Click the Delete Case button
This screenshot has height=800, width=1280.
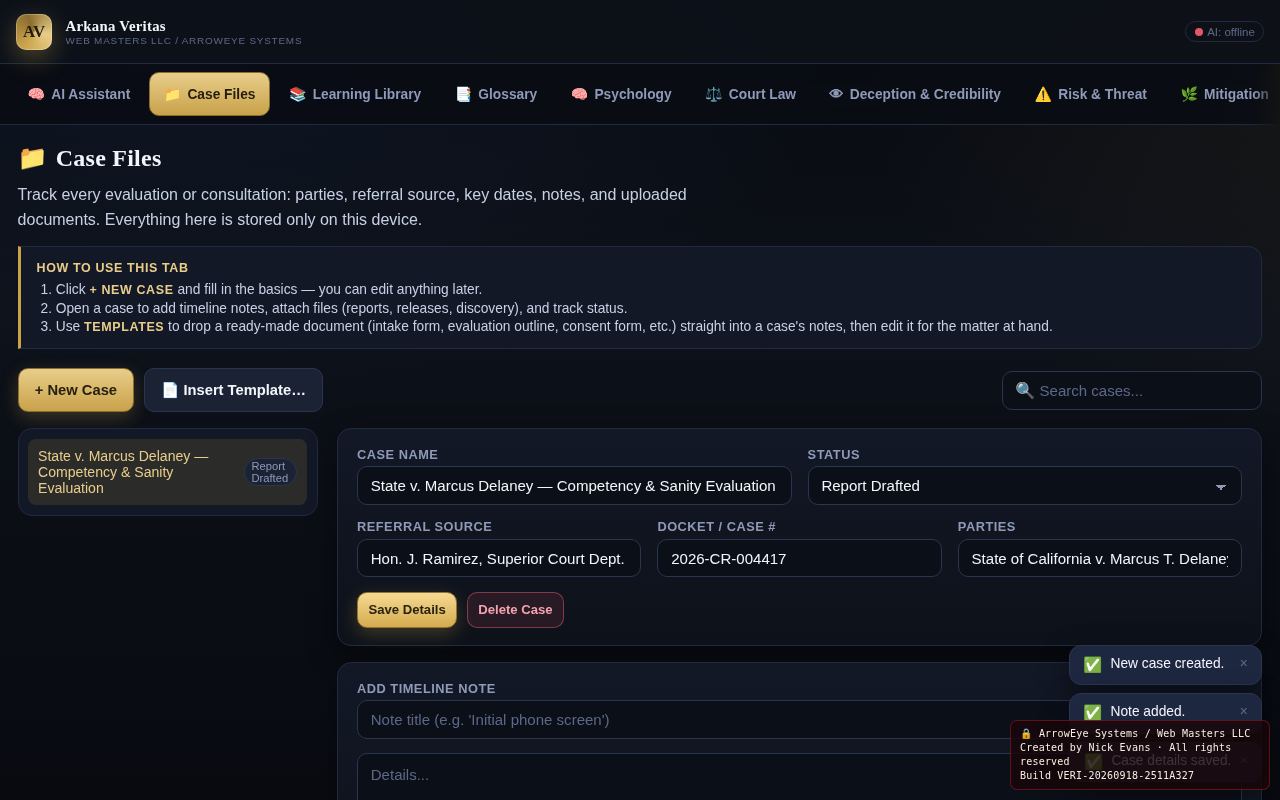[x=515, y=610]
